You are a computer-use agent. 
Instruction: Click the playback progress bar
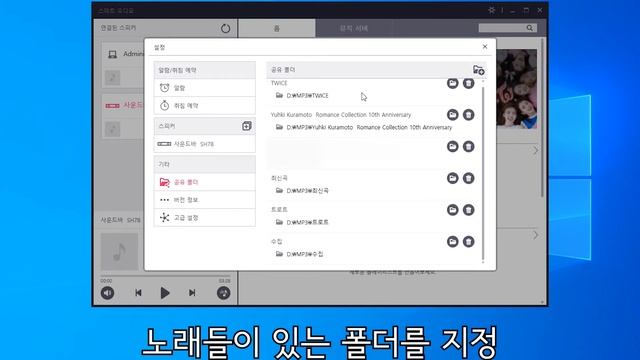[x=165, y=277]
